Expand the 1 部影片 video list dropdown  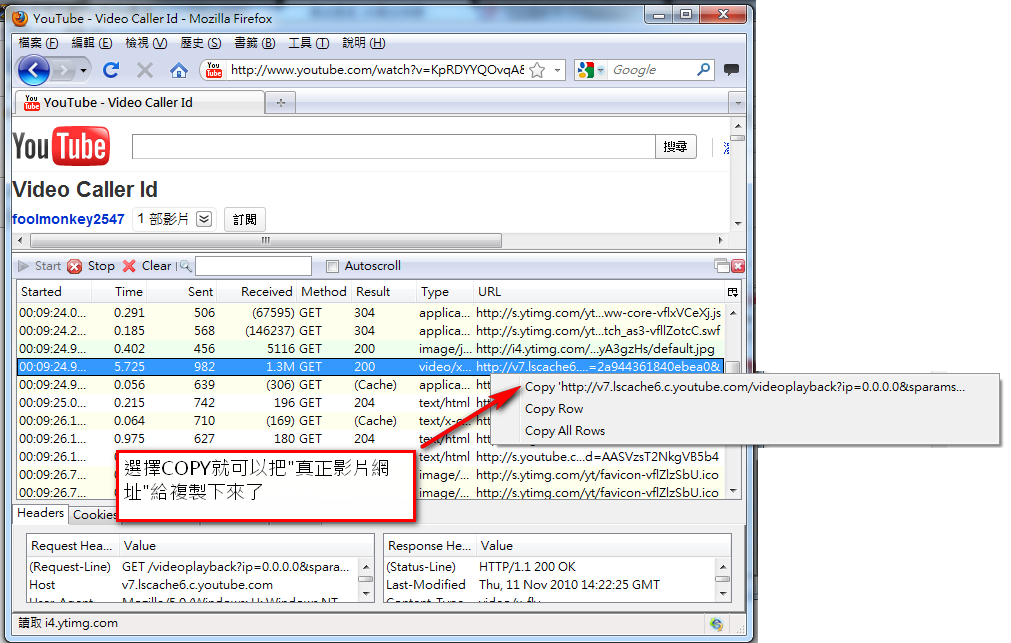click(204, 219)
